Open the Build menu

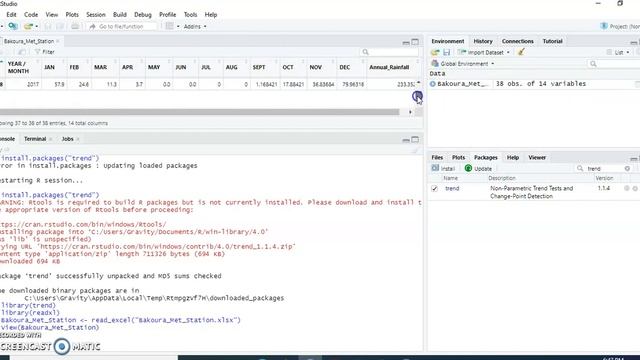pyautogui.click(x=120, y=14)
